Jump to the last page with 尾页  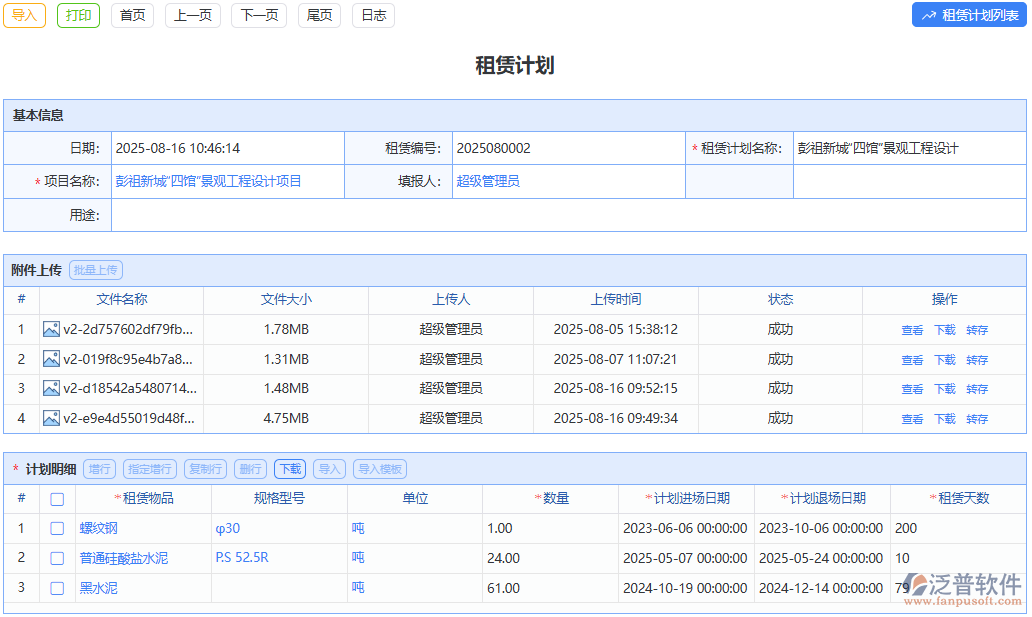(318, 15)
